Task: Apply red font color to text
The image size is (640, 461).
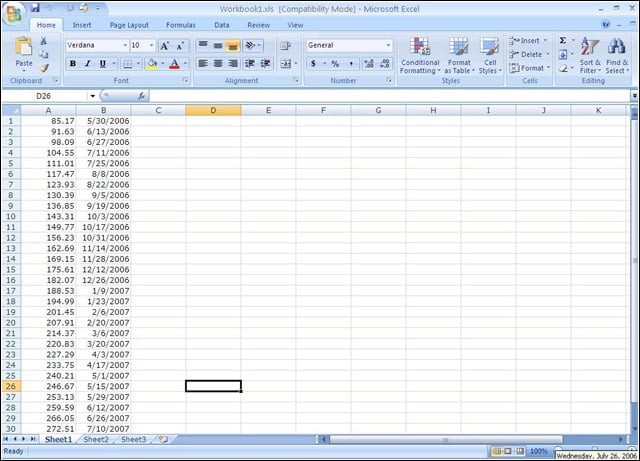Action: 174,64
